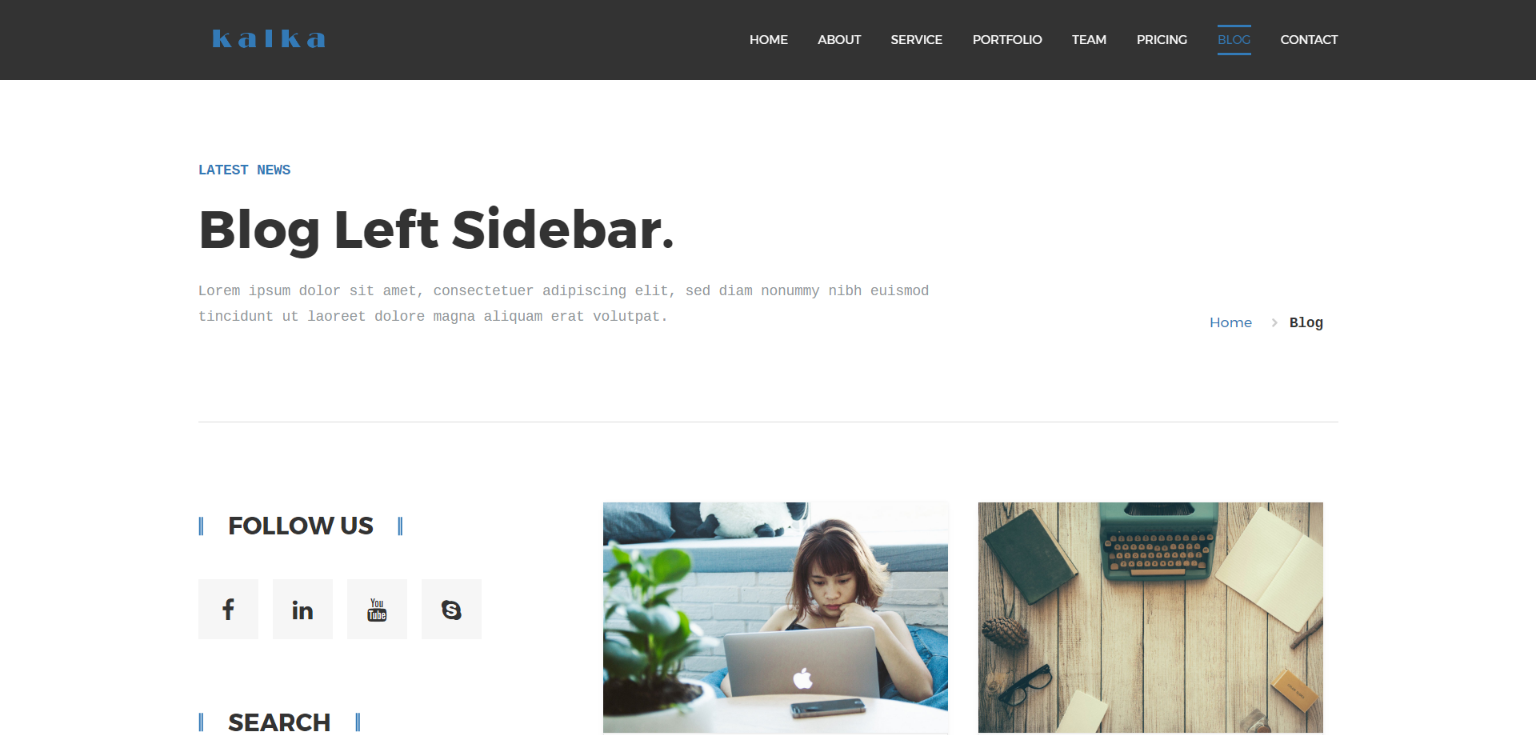
Task: Open the PRICING menu item
Action: (x=1162, y=40)
